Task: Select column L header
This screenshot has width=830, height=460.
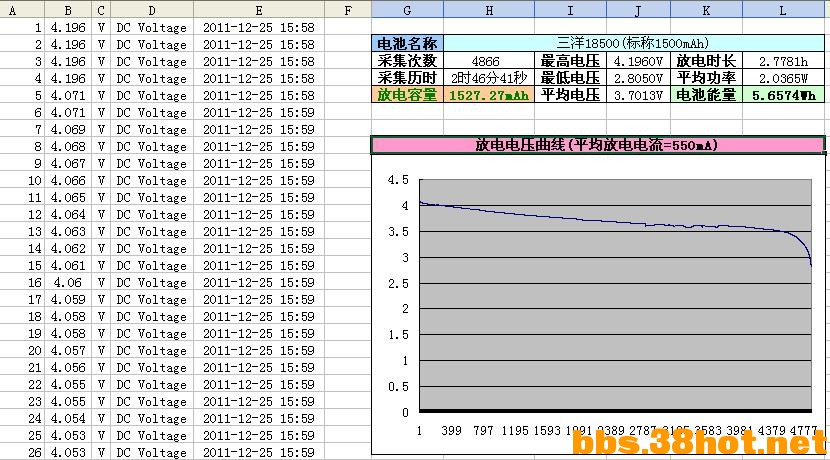Action: 783,10
